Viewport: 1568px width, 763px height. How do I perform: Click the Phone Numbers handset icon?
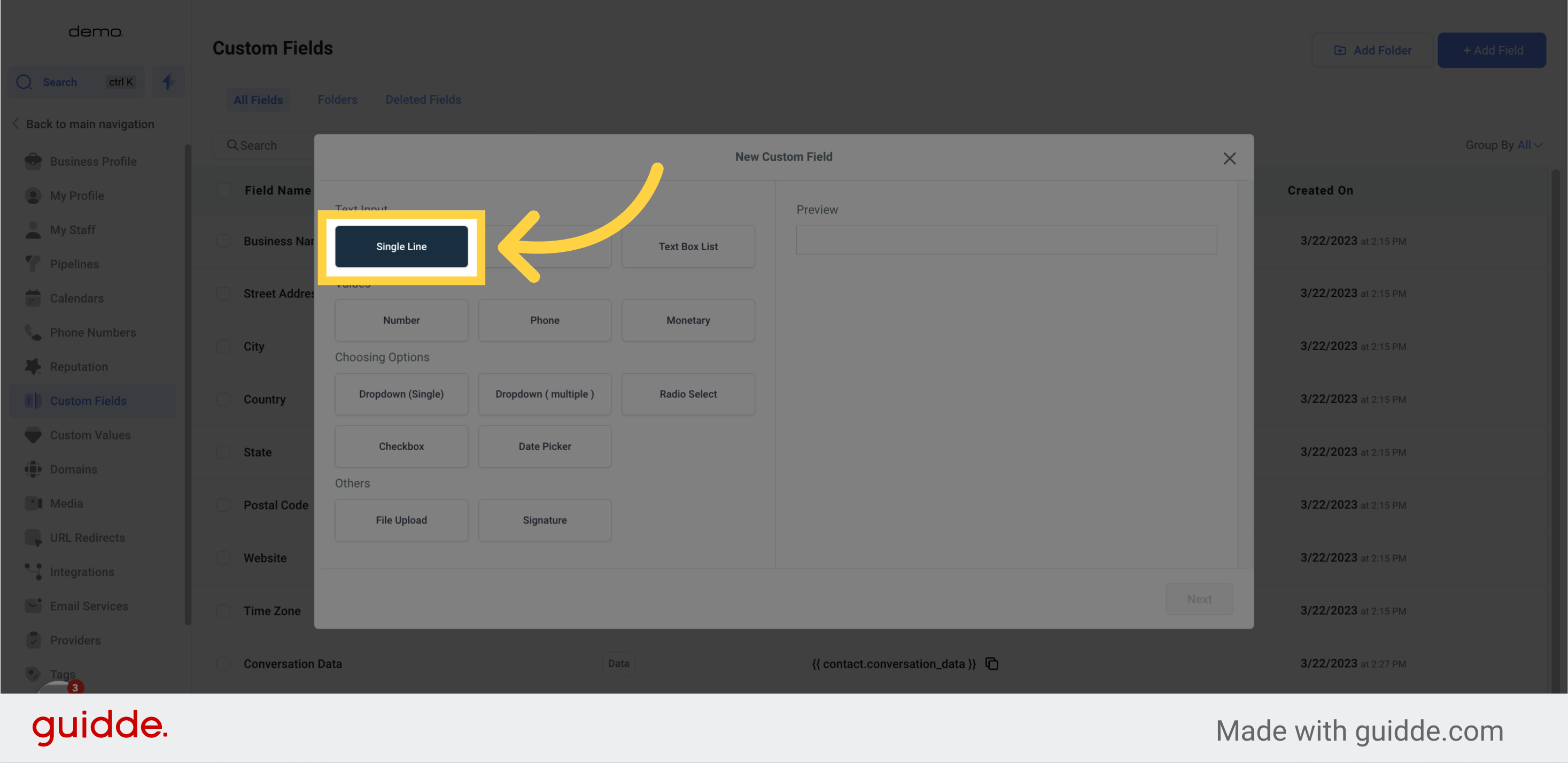click(x=33, y=332)
